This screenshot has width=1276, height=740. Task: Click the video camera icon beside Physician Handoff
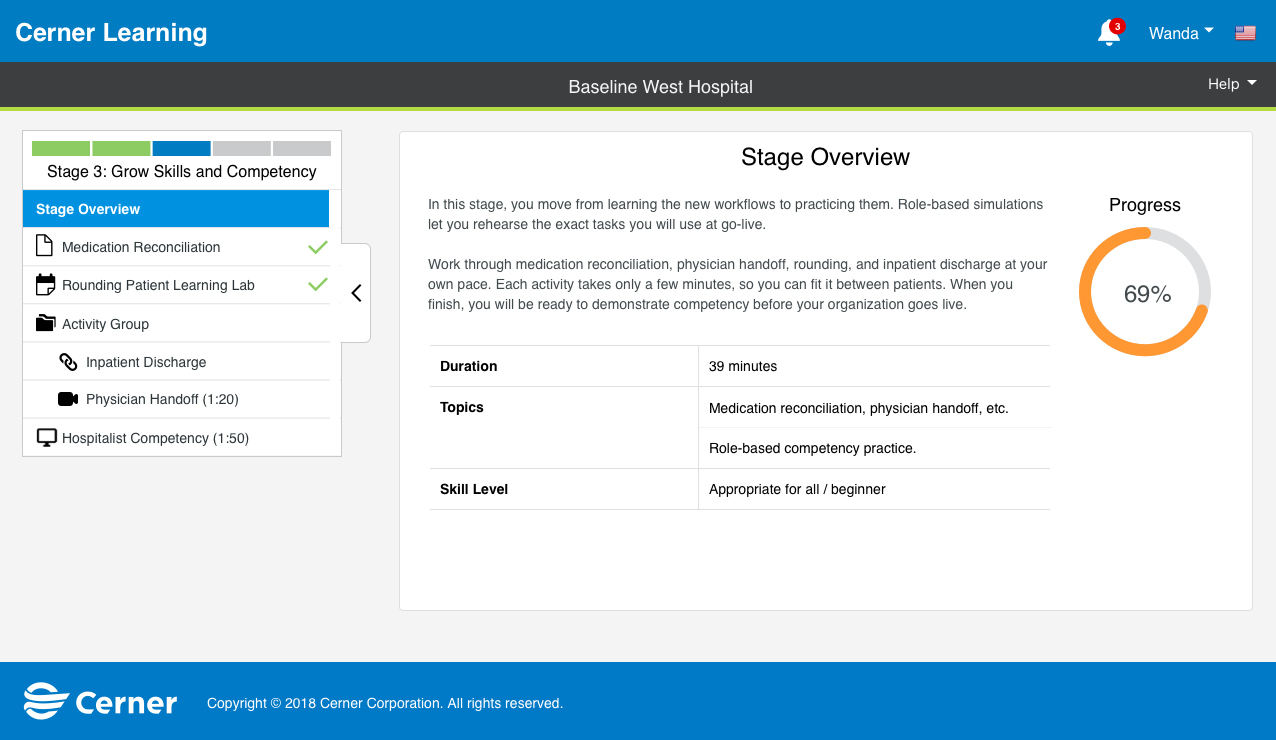click(x=68, y=399)
